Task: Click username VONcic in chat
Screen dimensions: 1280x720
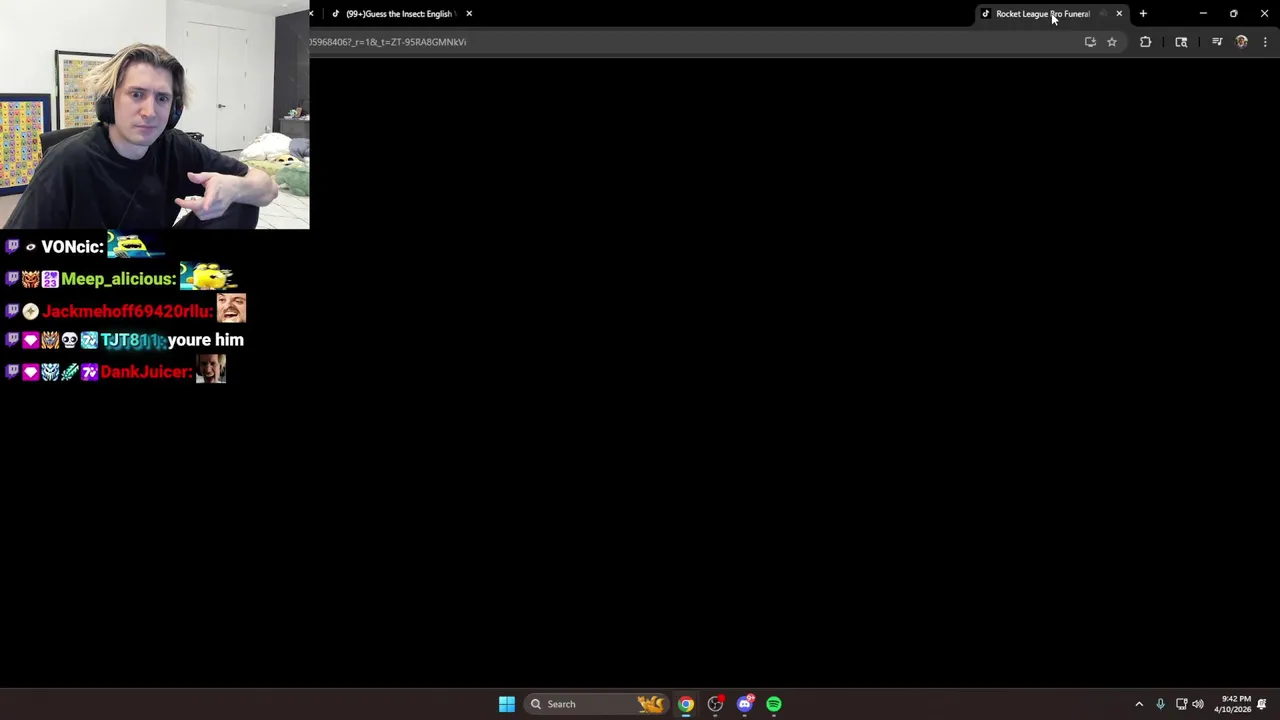Action: [70, 247]
